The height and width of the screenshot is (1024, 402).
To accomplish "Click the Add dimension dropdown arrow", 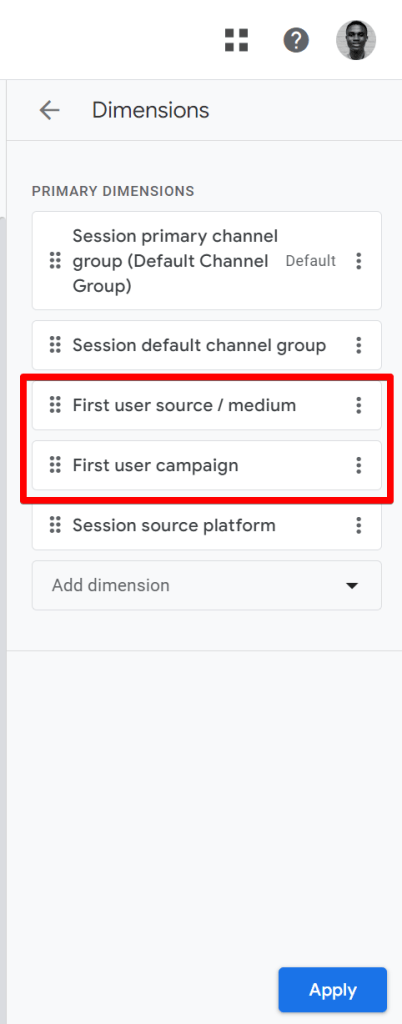I will pyautogui.click(x=352, y=586).
